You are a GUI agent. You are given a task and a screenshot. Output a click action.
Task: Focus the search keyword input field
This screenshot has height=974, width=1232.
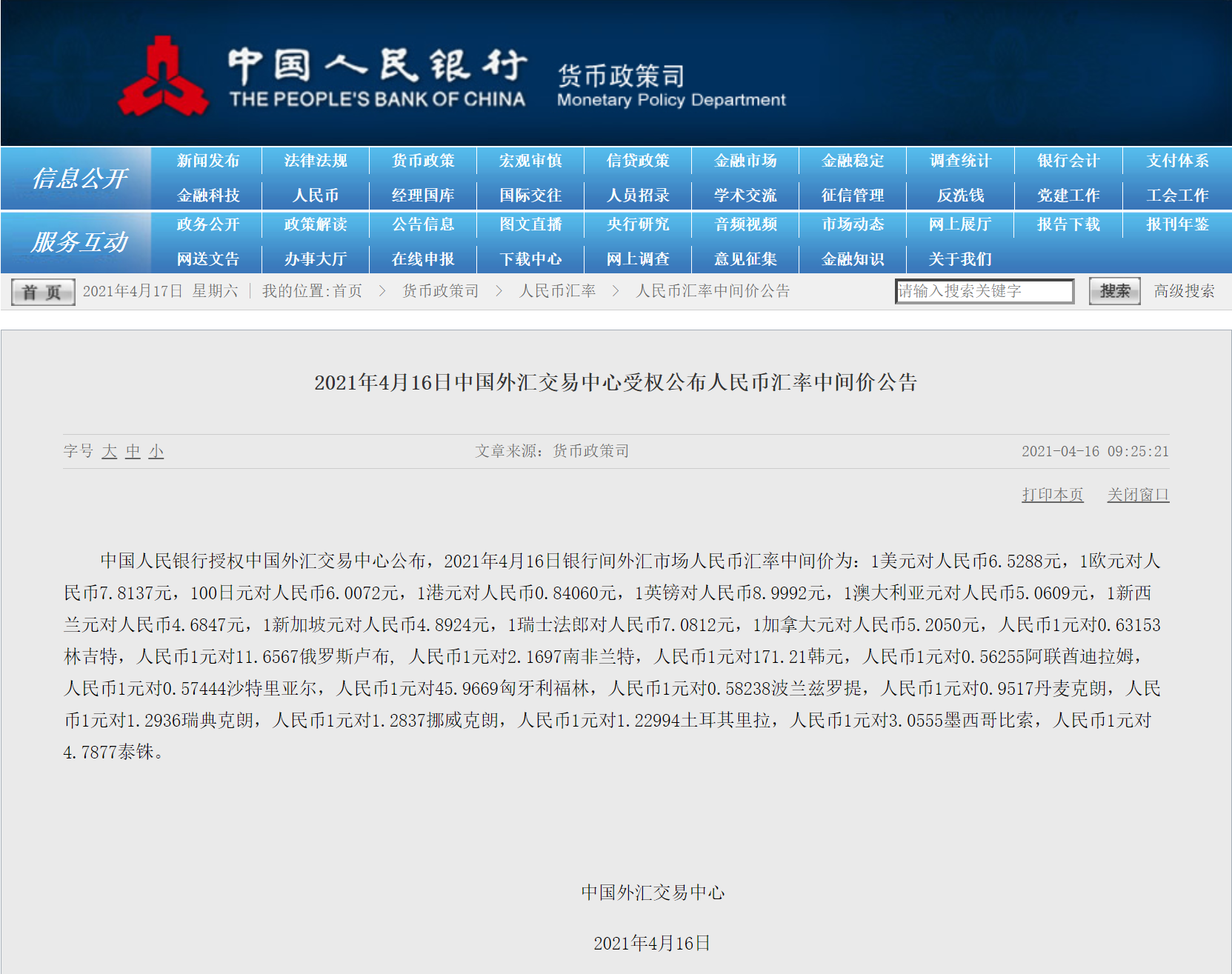pos(985,291)
